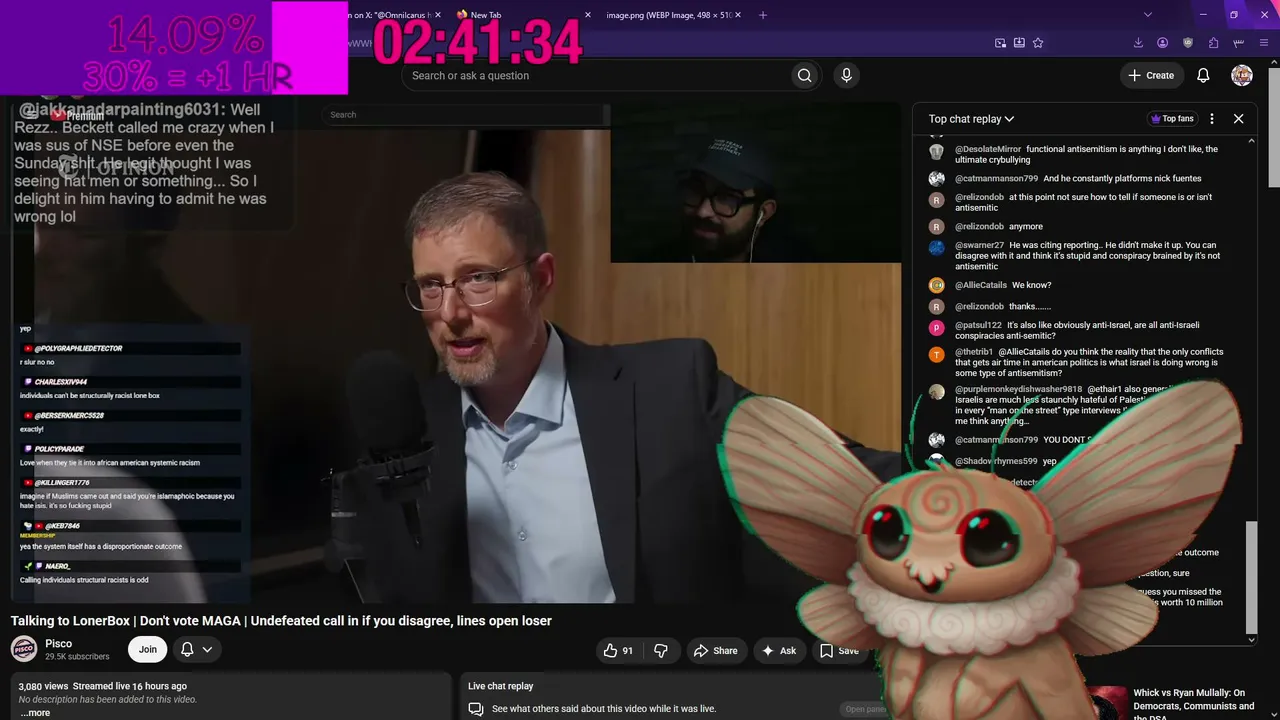This screenshot has height=720, width=1280.
Task: Click the Create button
Action: pos(1151,75)
